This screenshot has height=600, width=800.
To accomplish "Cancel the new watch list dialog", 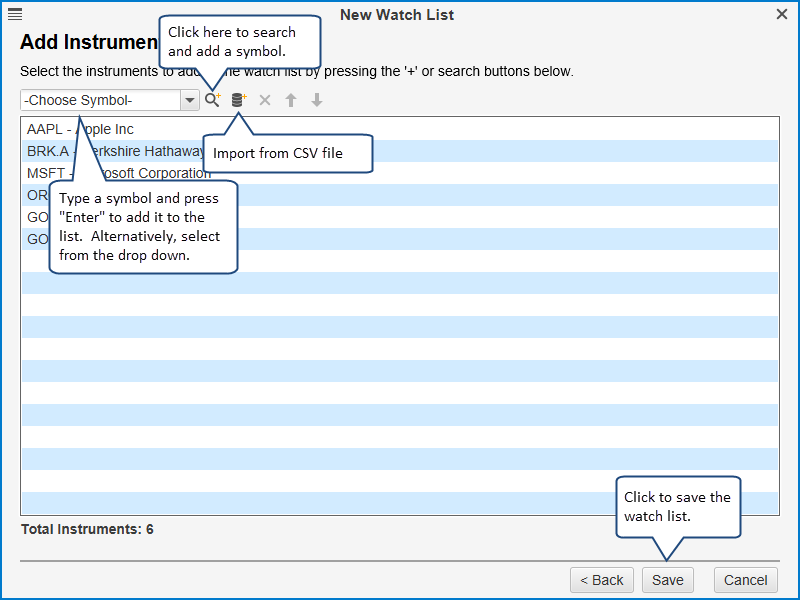I will [745, 580].
